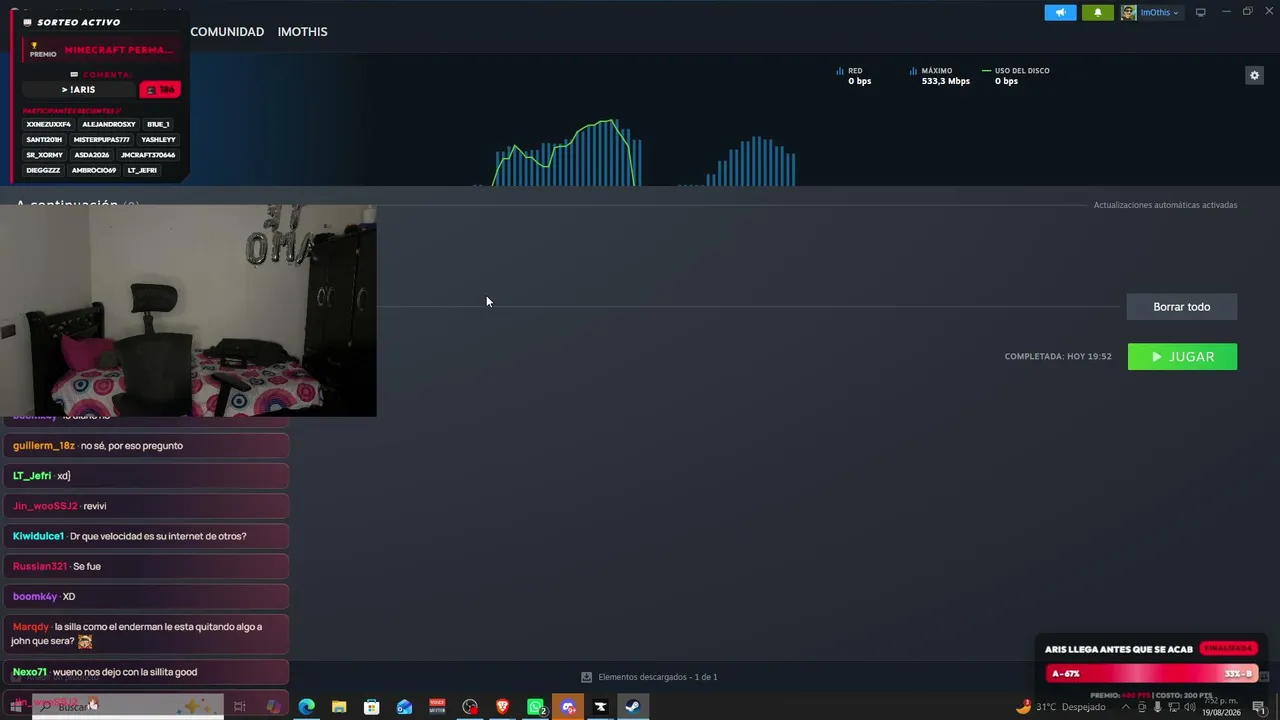1280x720 pixels.
Task: Open the clock showing 19/08/2026
Action: pos(1223,707)
